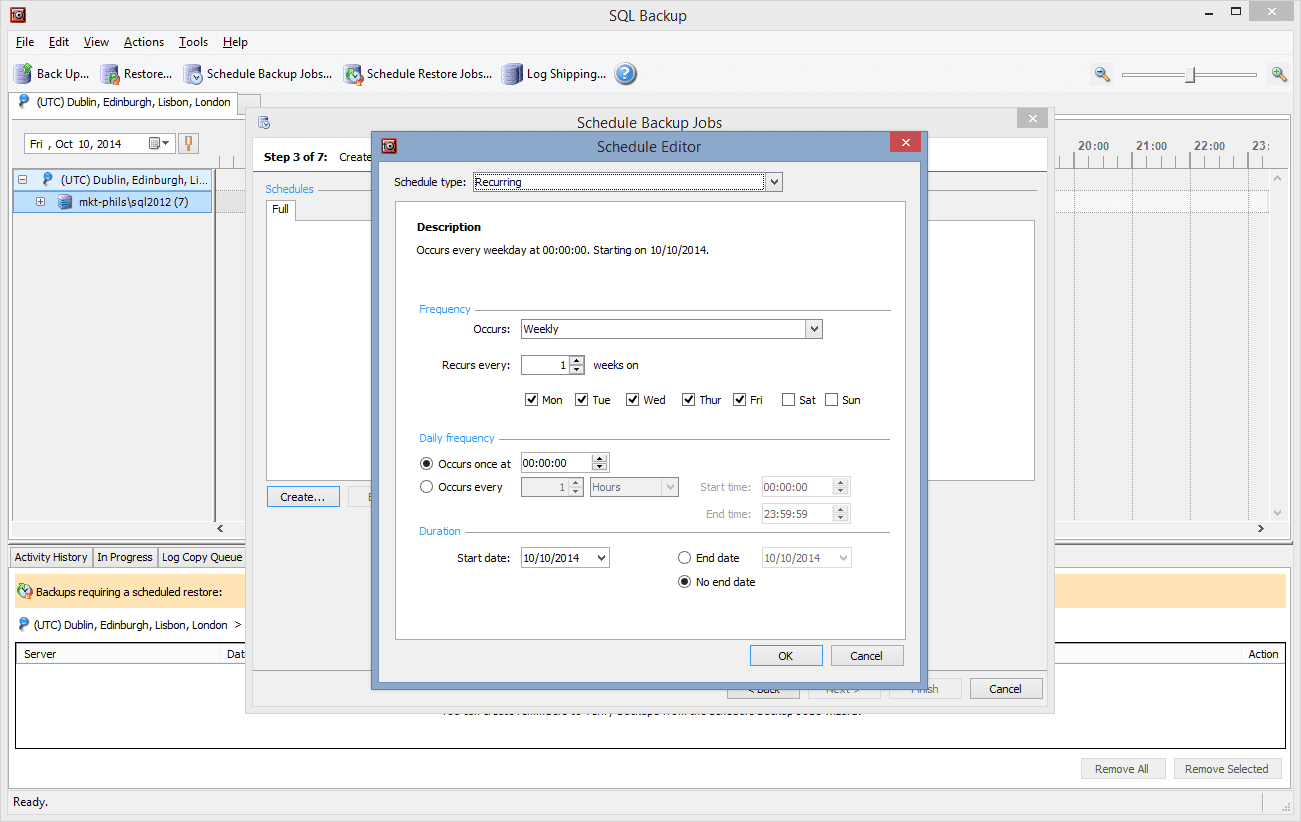
Task: Uncheck the Wed checkbox
Action: pyautogui.click(x=633, y=400)
